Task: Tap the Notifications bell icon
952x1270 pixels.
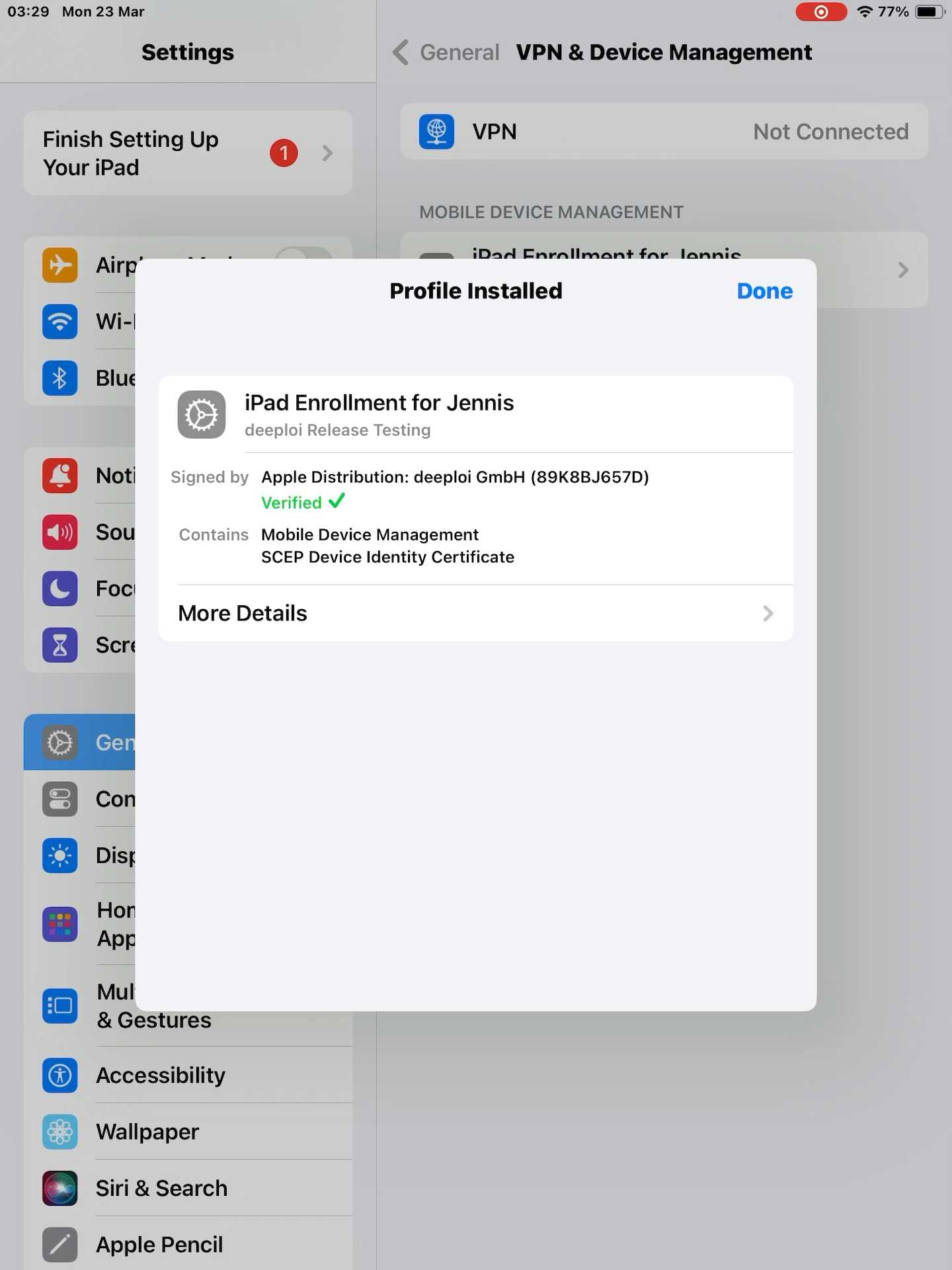Action: pos(60,476)
